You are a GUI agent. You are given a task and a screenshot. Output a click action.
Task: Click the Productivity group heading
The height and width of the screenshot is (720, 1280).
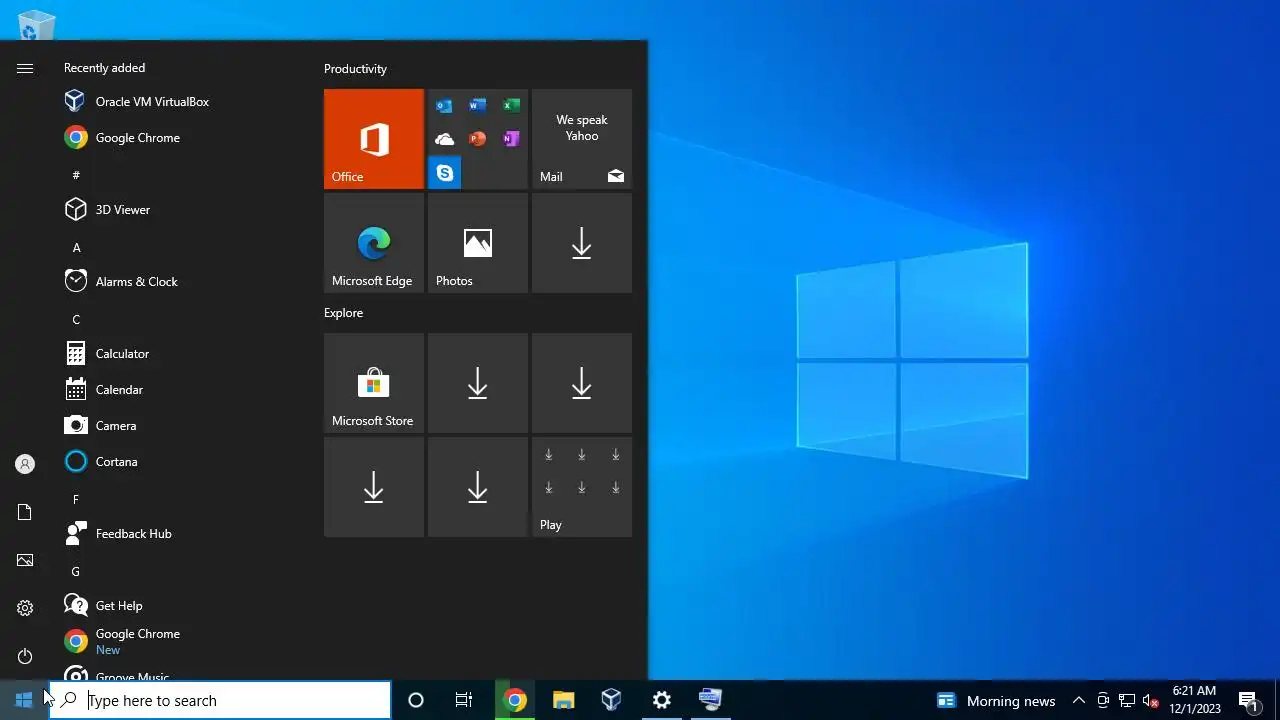355,69
